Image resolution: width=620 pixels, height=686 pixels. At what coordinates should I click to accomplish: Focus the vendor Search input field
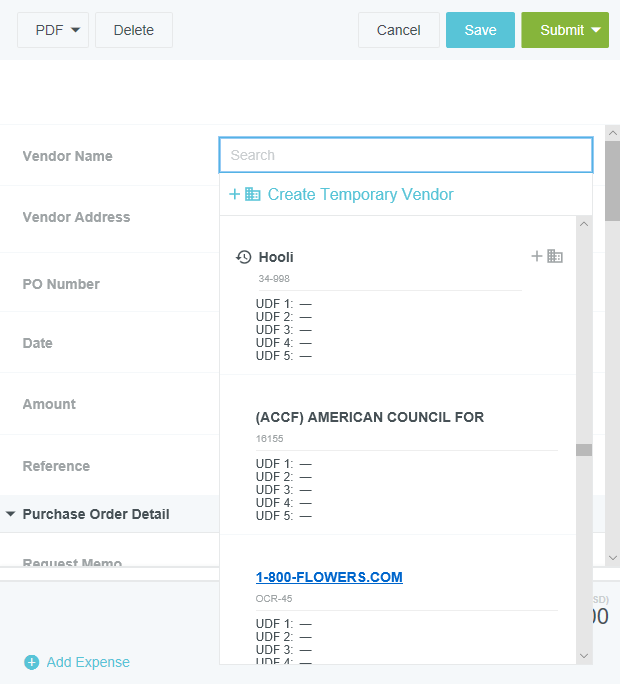click(x=406, y=155)
